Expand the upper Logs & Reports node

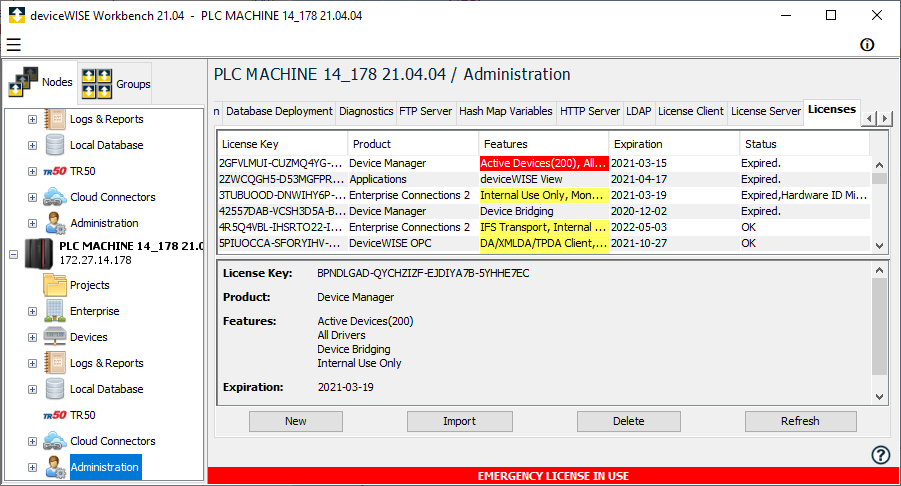(x=32, y=119)
